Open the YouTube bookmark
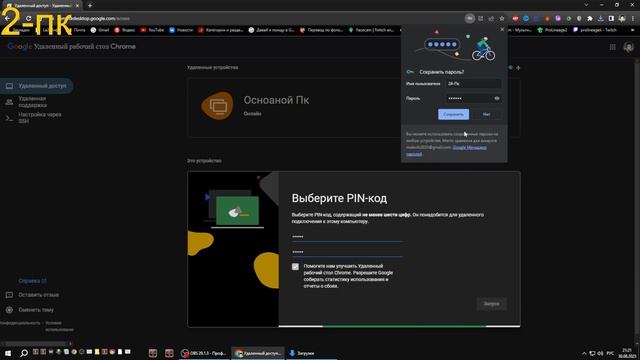The width and height of the screenshot is (640, 360). tap(152, 30)
